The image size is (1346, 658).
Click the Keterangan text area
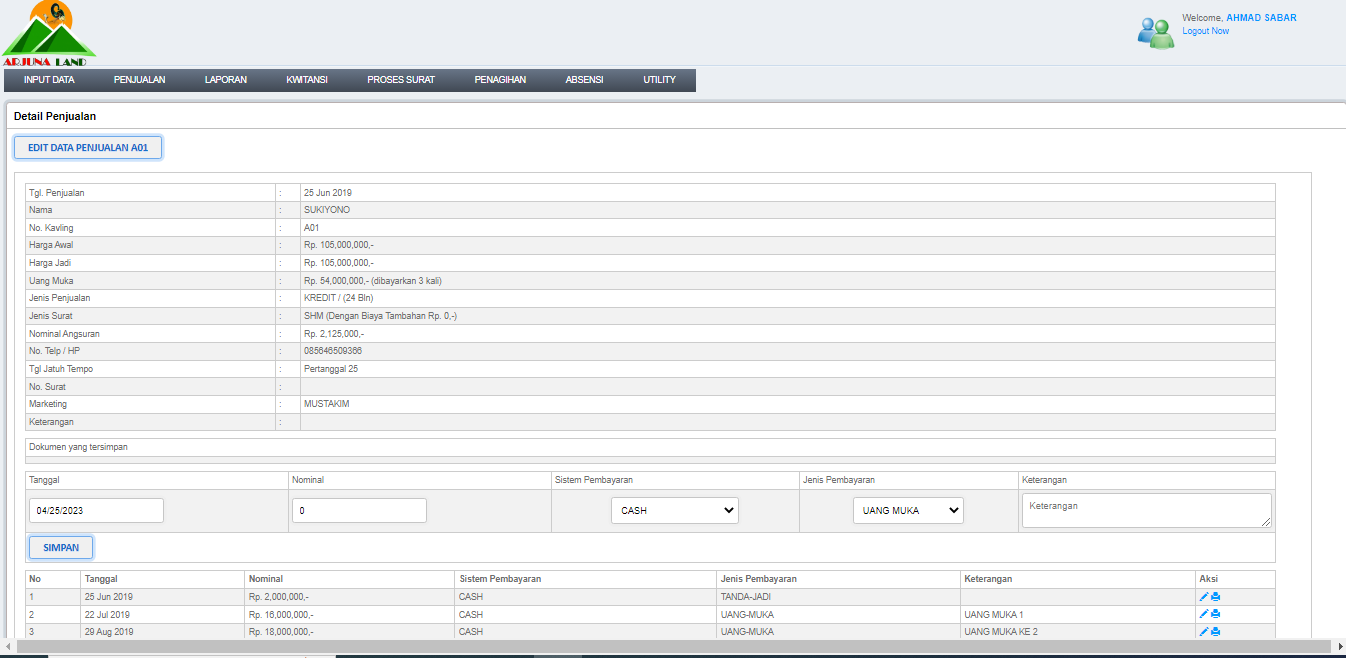coord(1146,510)
